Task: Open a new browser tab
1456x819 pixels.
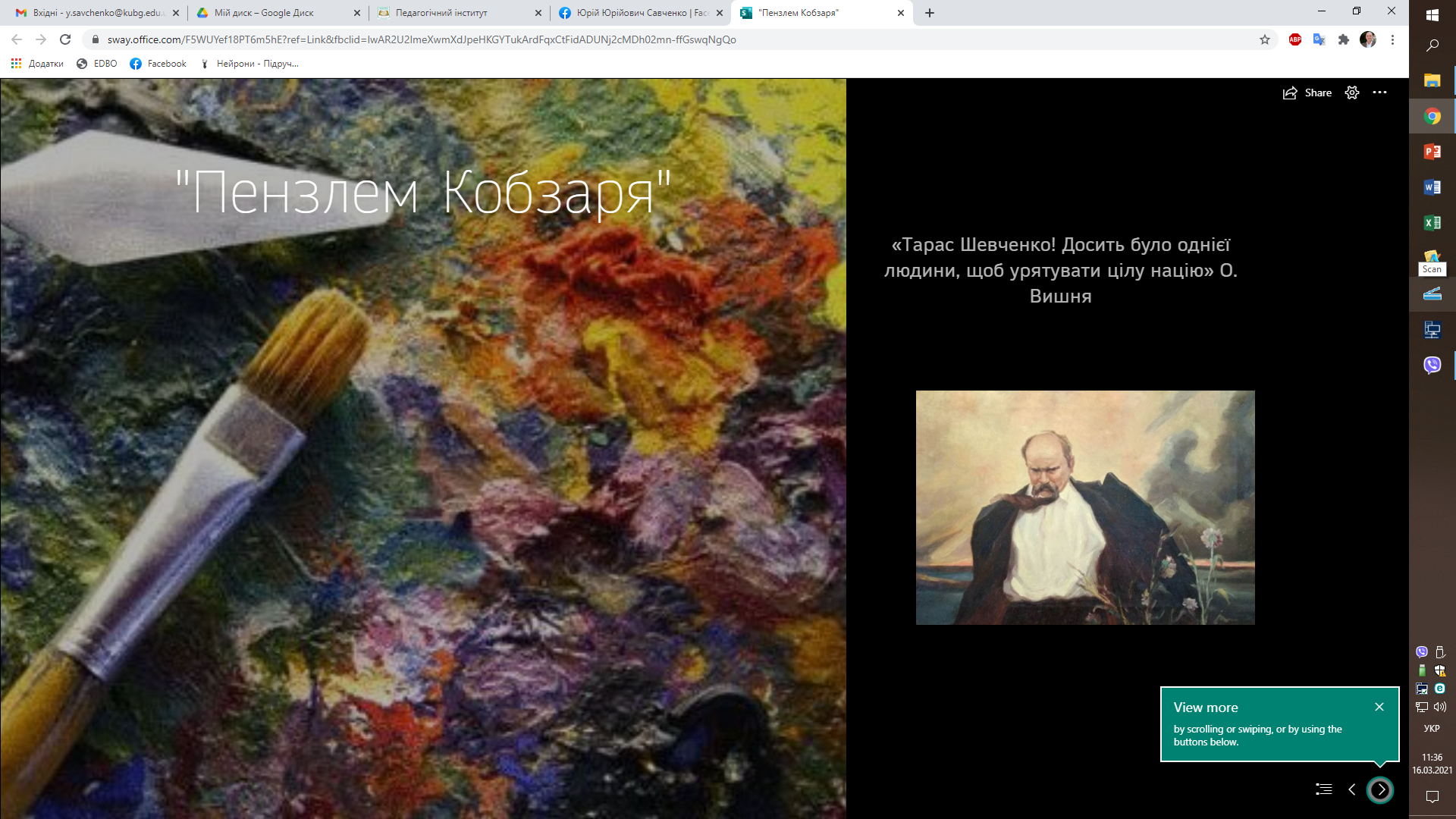Action: click(930, 13)
